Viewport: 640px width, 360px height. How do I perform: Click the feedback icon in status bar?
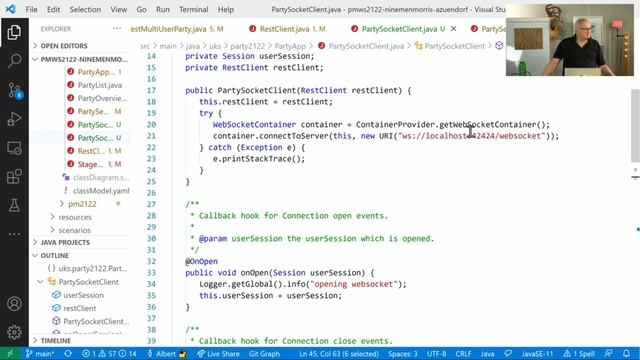pyautogui.click(x=609, y=354)
